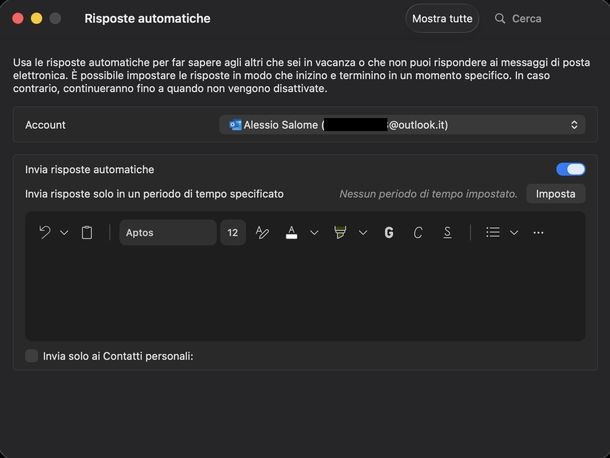
Task: Toggle underline (S) formatting
Action: [x=447, y=233]
